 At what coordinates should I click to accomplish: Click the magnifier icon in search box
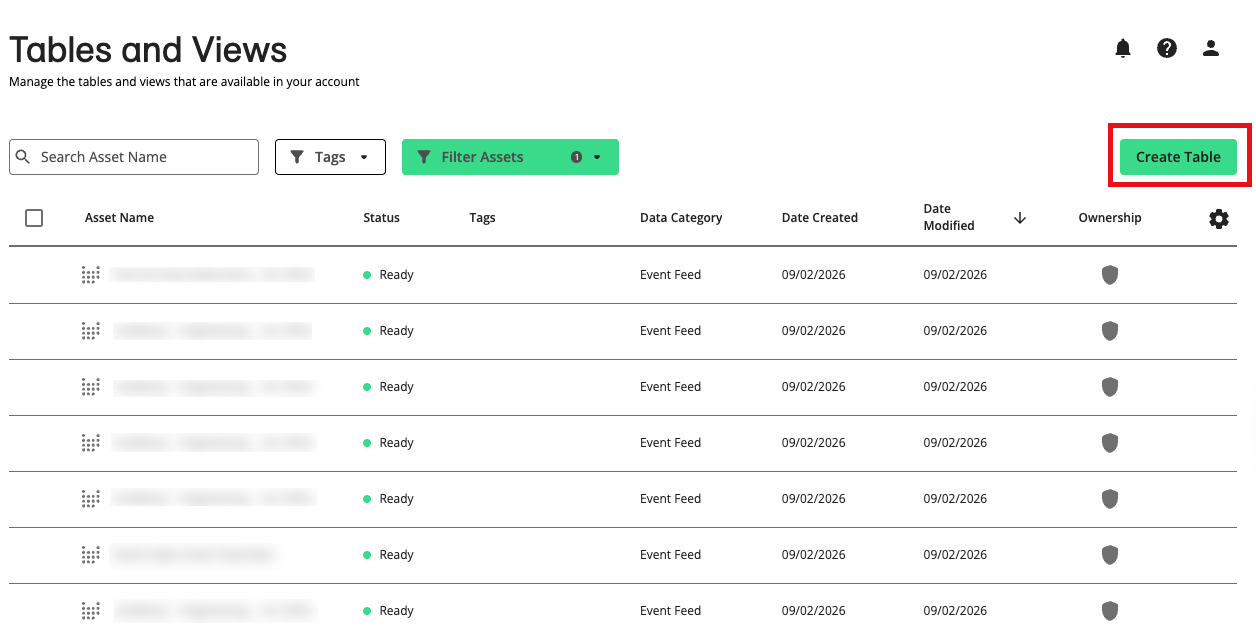(x=24, y=157)
